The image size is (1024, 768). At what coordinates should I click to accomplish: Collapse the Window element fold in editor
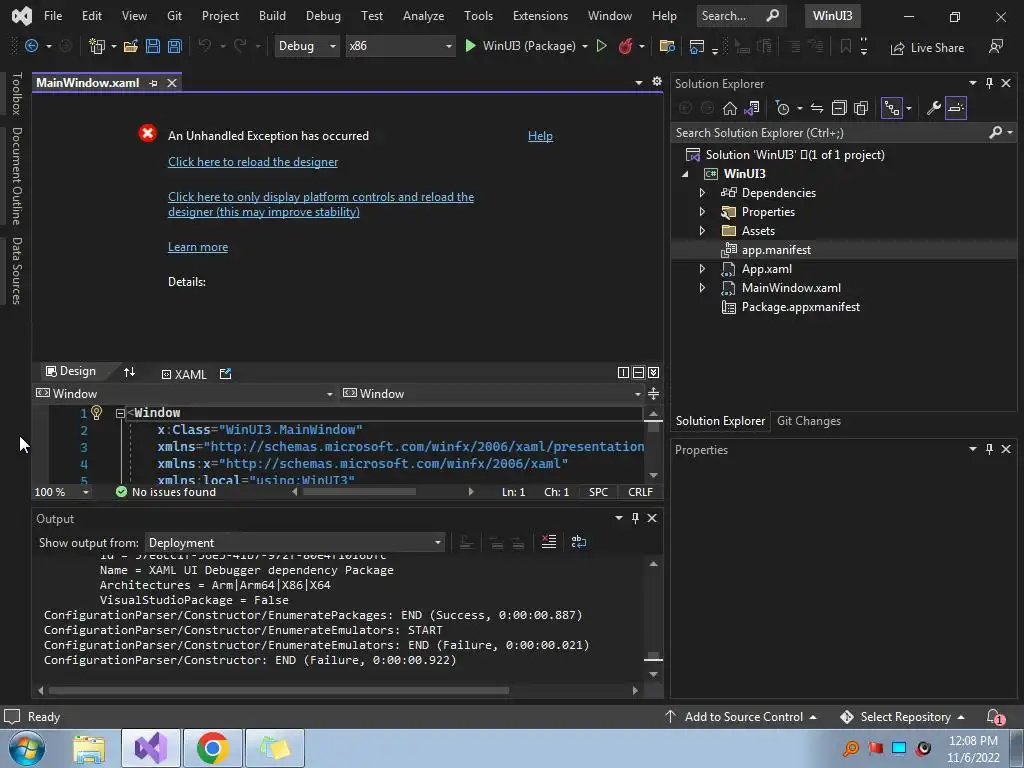pyautogui.click(x=120, y=413)
